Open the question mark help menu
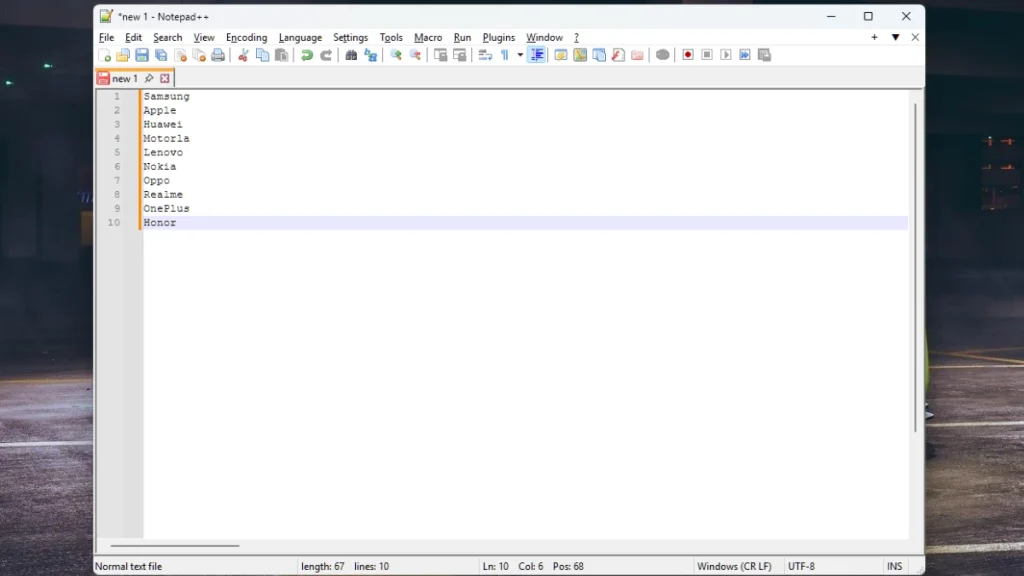This screenshot has height=576, width=1024. tap(576, 37)
